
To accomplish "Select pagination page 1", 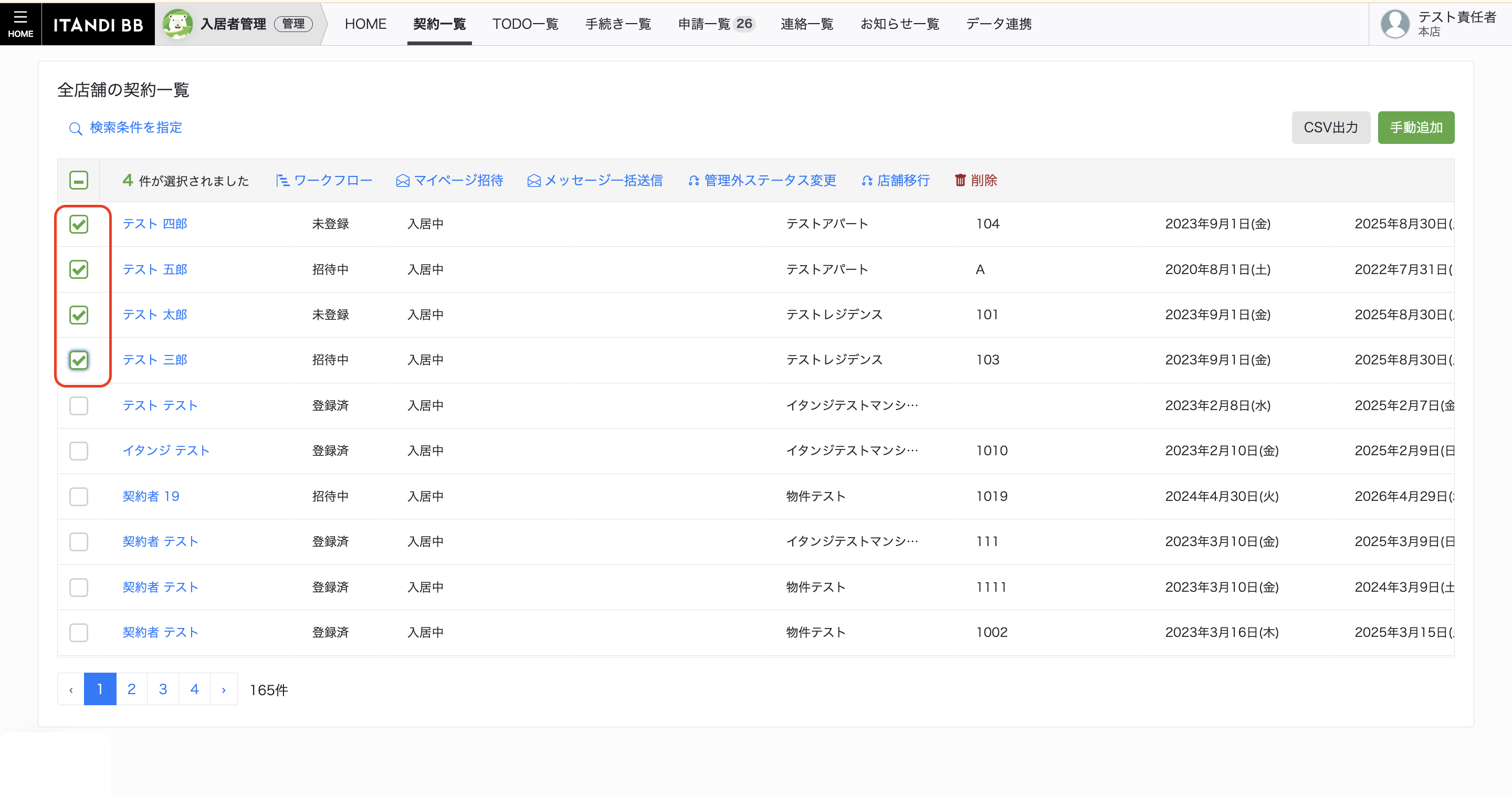I will pyautogui.click(x=100, y=689).
